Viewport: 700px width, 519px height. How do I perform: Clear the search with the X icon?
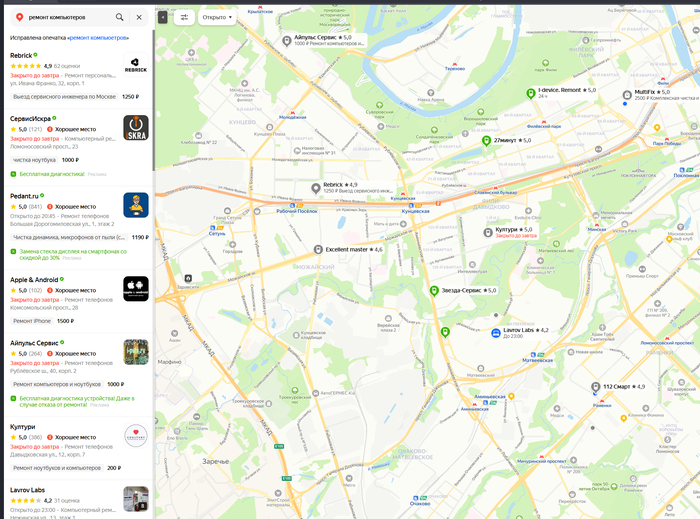click(x=139, y=17)
